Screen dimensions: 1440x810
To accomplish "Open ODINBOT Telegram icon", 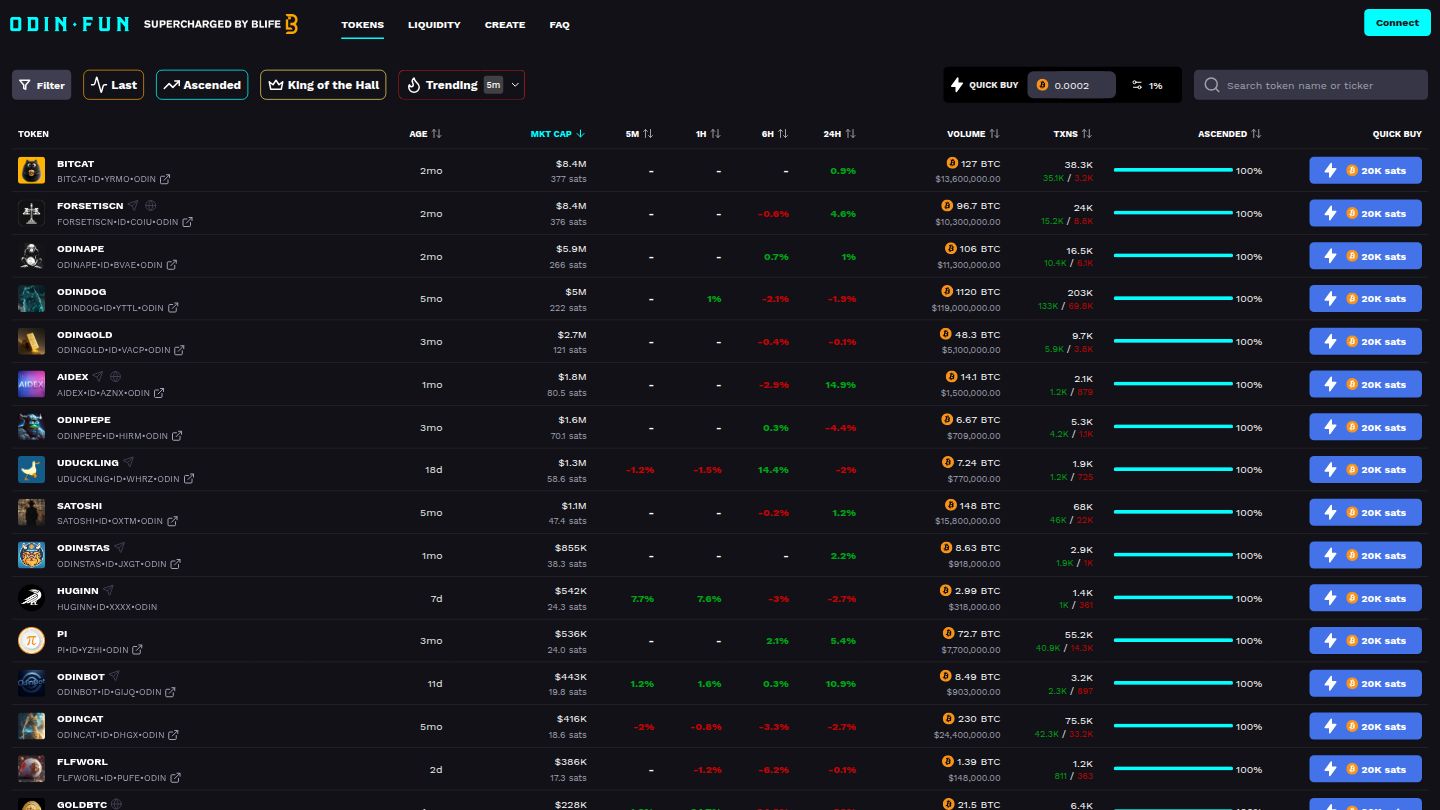I will 115,677.
